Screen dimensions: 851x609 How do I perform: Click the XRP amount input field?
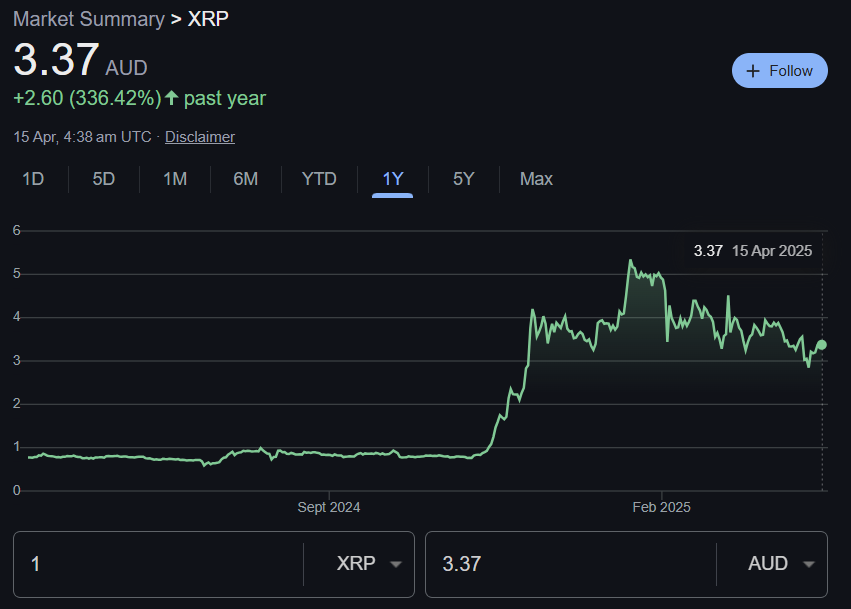click(x=158, y=564)
